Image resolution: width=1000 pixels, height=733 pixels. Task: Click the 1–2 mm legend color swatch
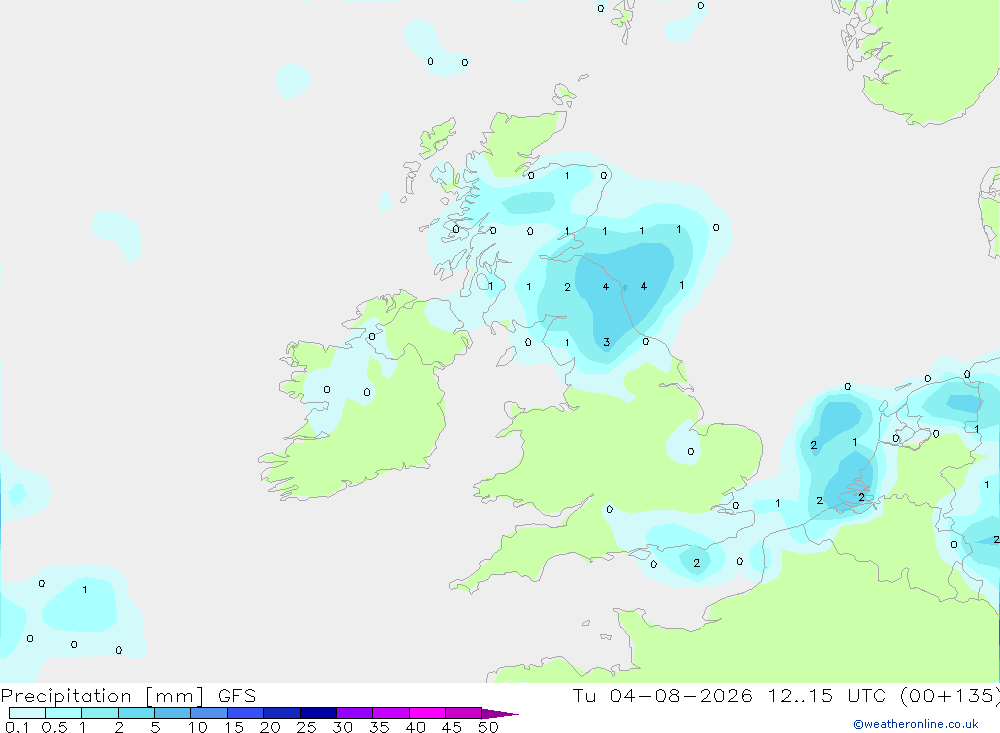point(100,713)
